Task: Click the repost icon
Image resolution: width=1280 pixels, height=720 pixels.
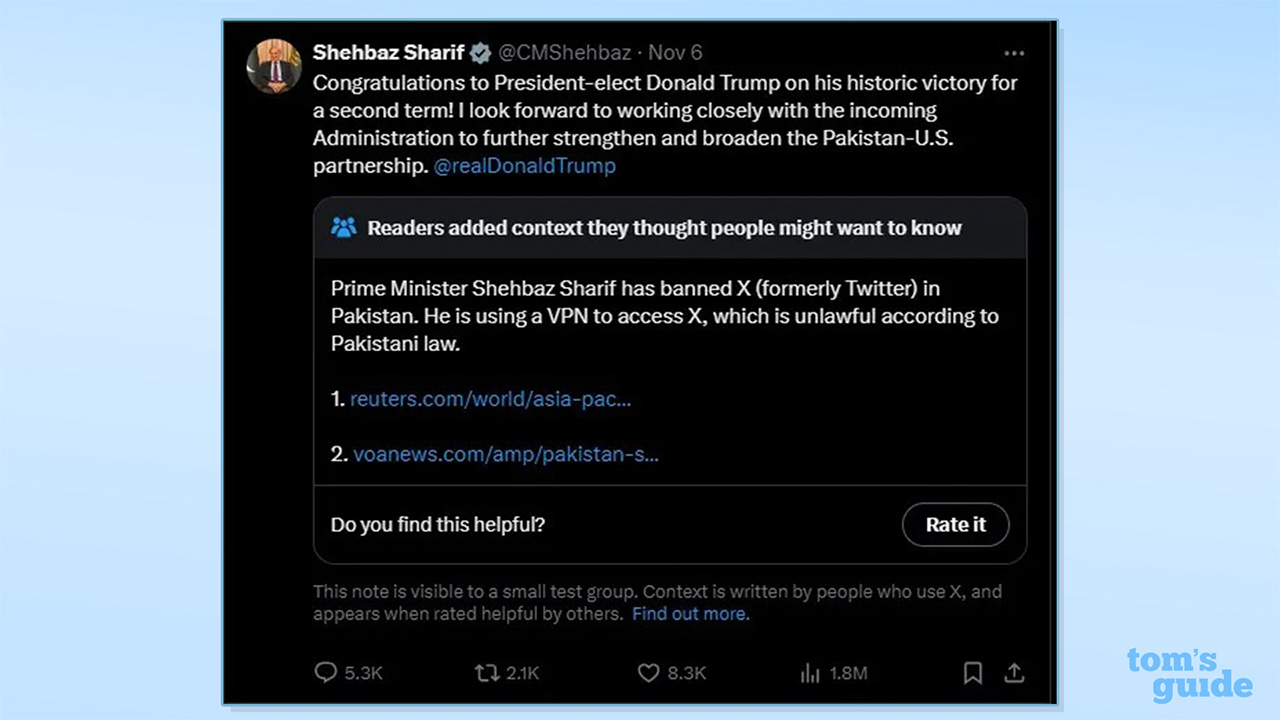Action: coord(487,673)
